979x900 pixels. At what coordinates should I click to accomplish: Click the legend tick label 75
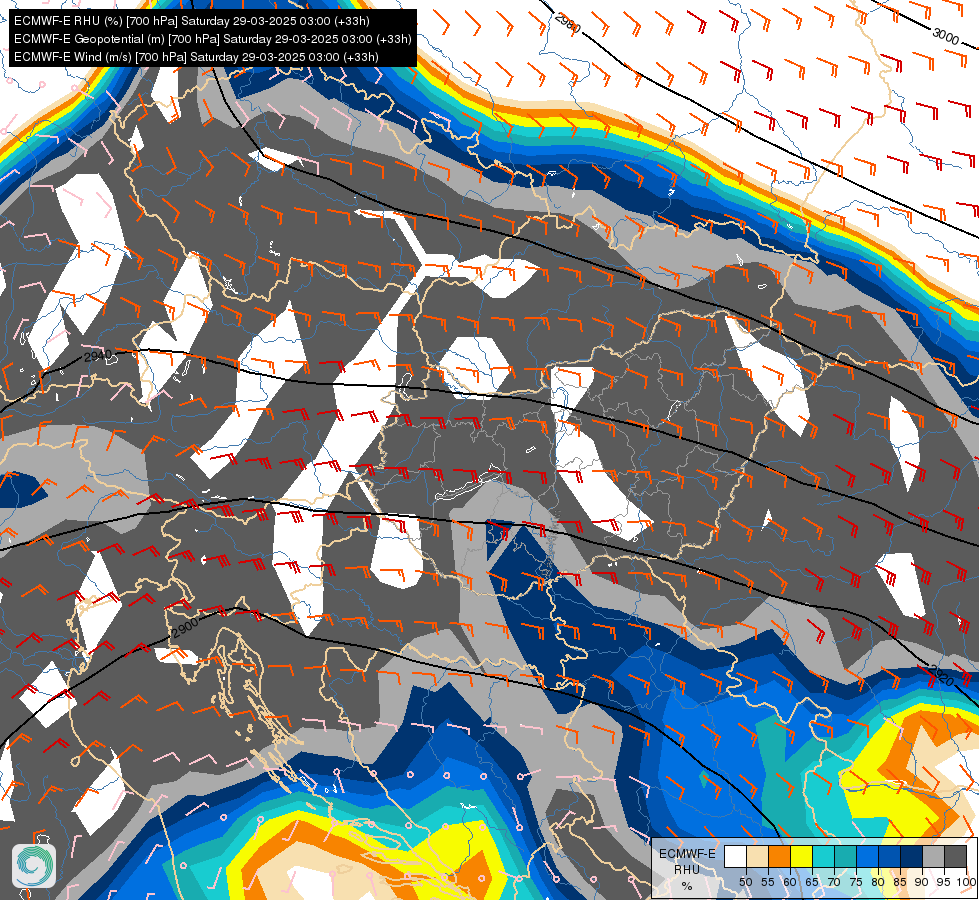856,882
